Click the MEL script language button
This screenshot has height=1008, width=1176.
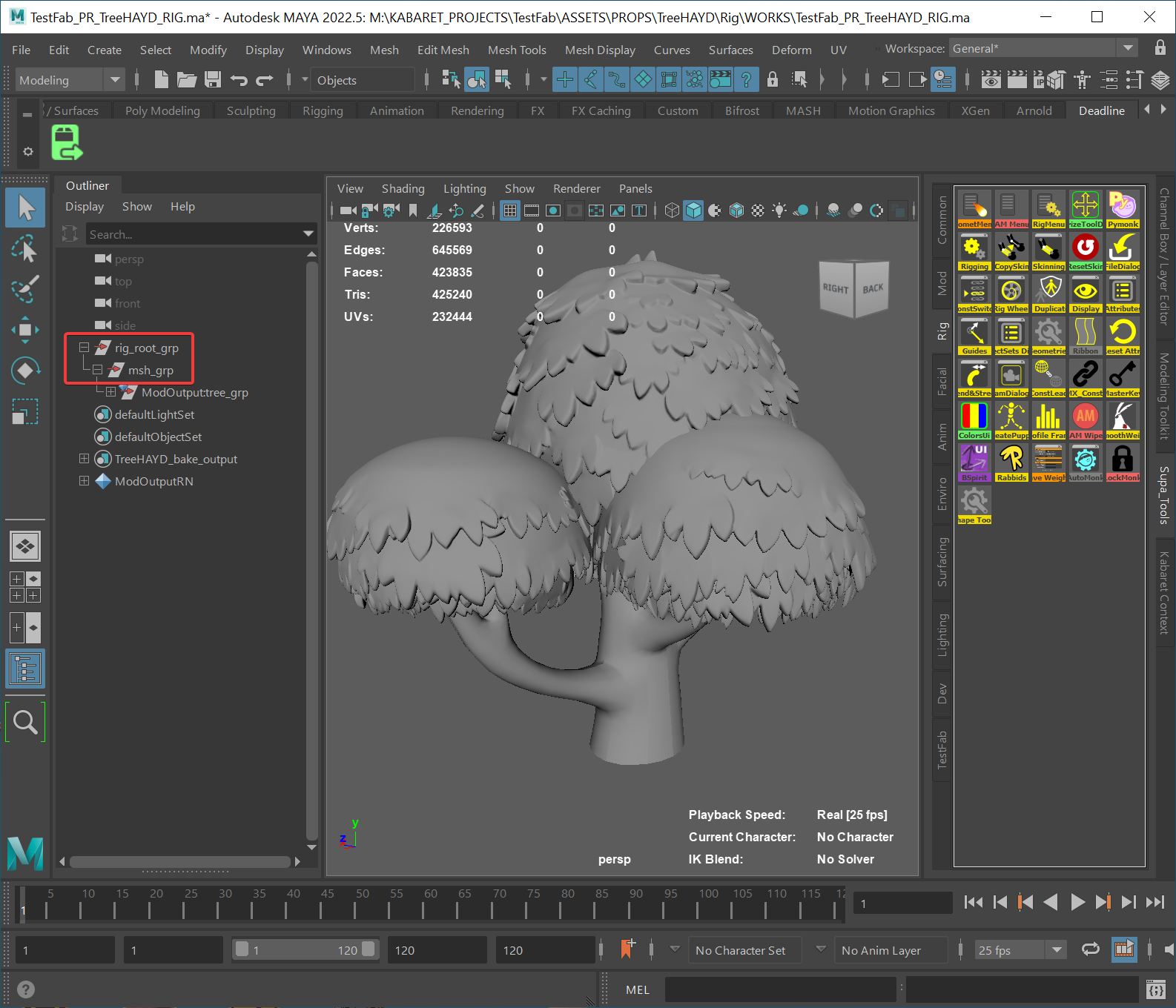pos(637,989)
